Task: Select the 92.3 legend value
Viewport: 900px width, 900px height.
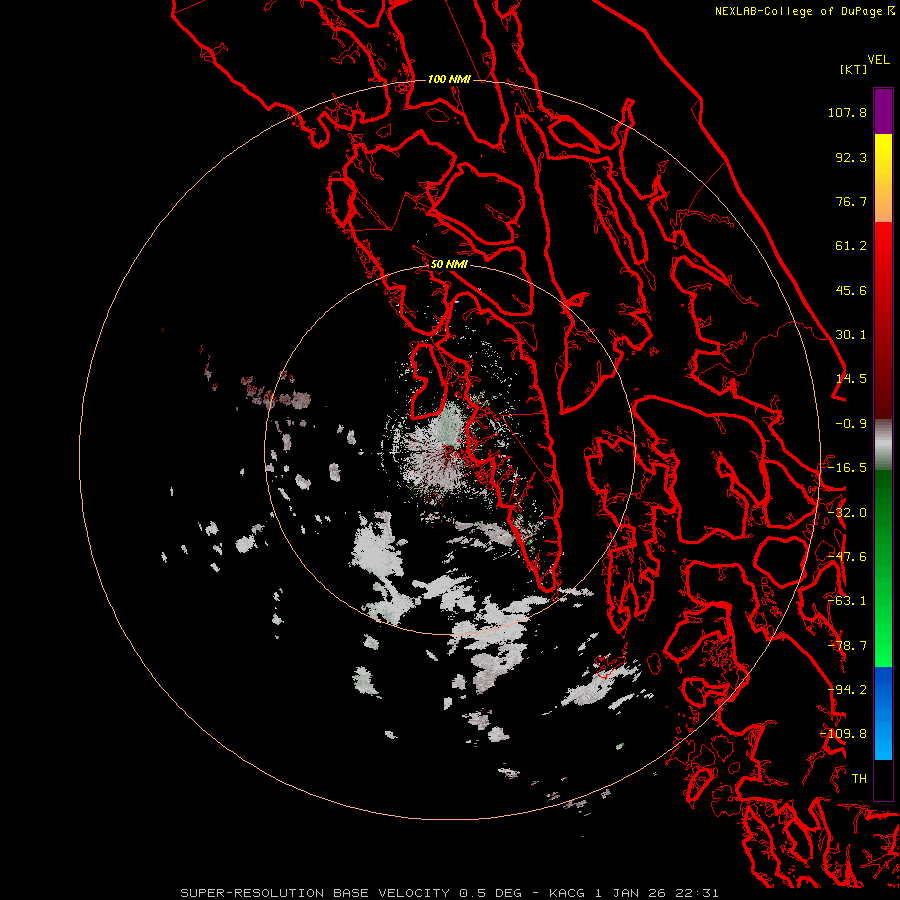Action: coord(851,157)
